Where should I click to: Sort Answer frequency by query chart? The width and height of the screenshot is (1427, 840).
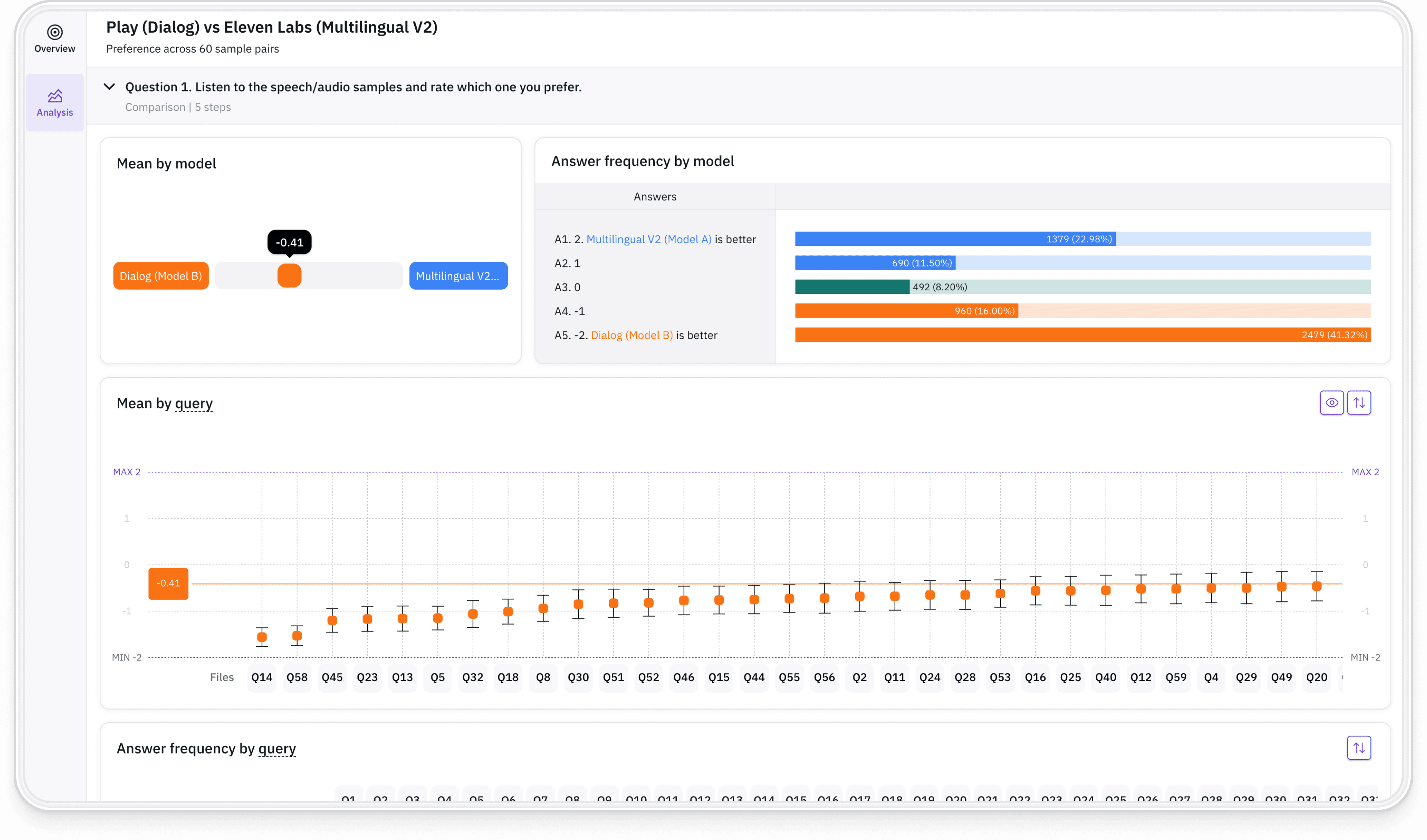[1358, 748]
